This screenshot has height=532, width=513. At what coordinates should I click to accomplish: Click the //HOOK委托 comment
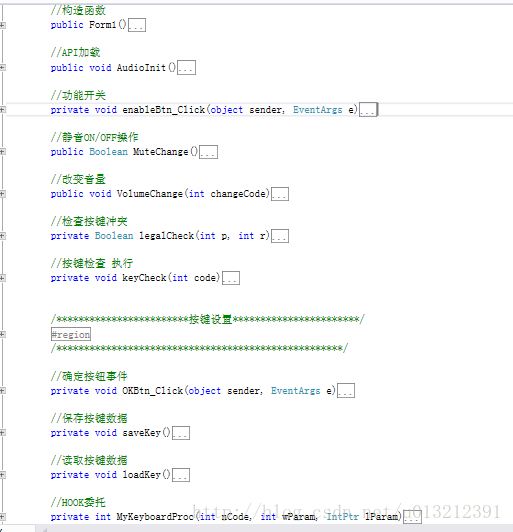[78, 502]
